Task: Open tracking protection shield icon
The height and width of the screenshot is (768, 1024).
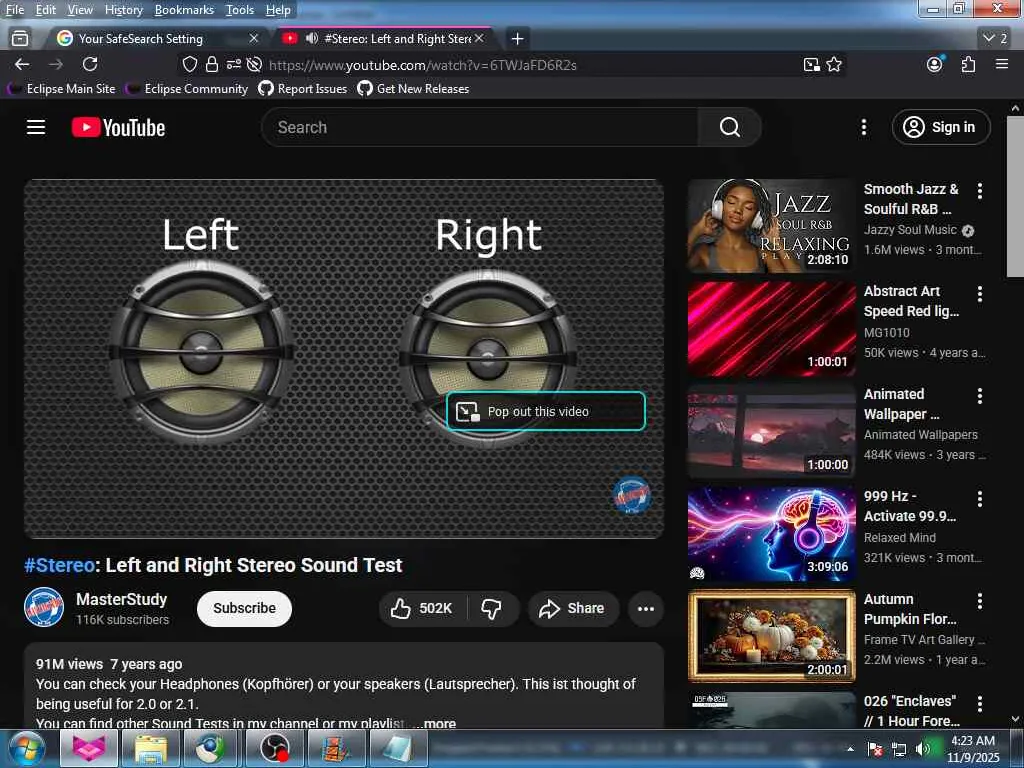Action: click(189, 64)
